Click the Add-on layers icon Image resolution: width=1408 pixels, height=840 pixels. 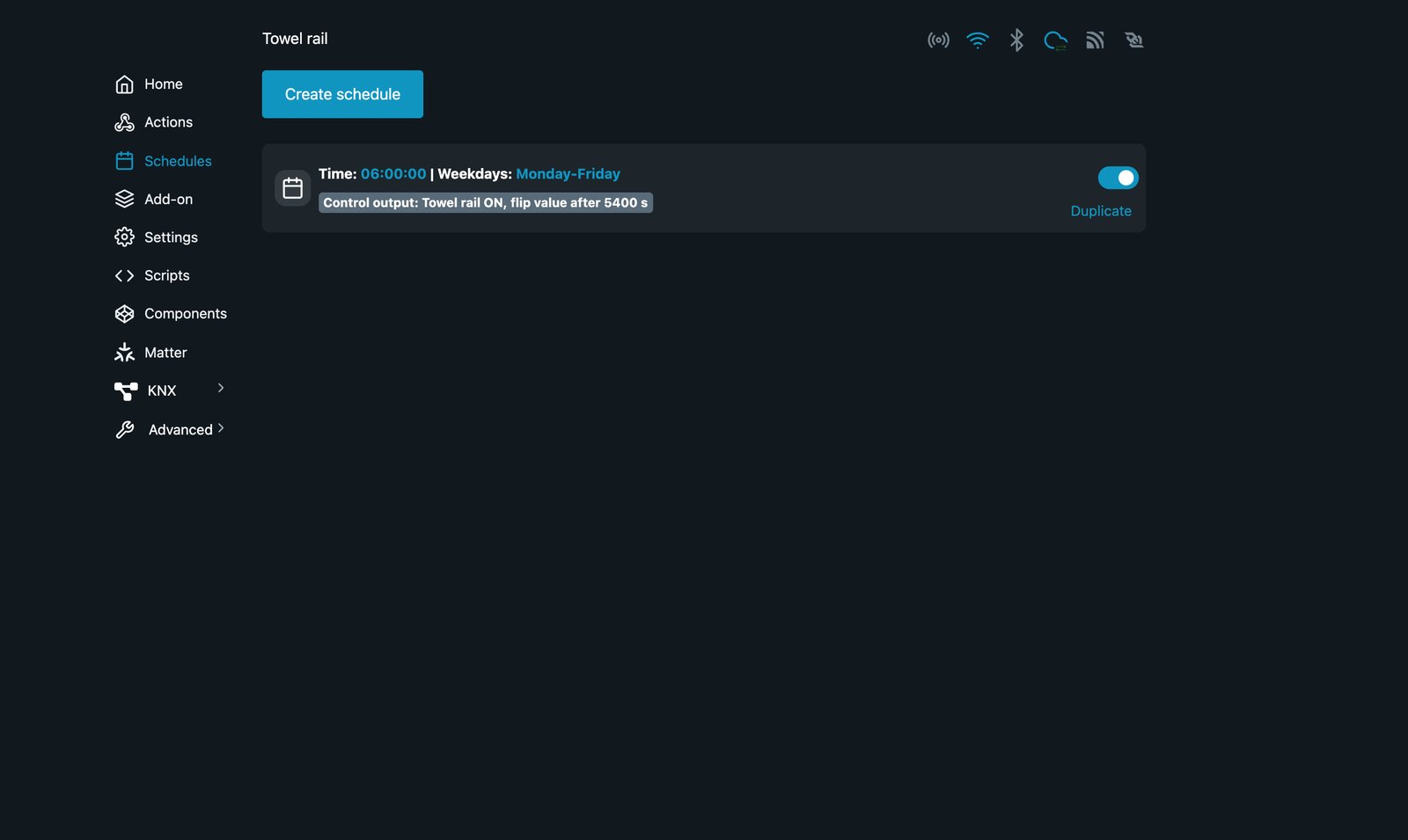(124, 200)
